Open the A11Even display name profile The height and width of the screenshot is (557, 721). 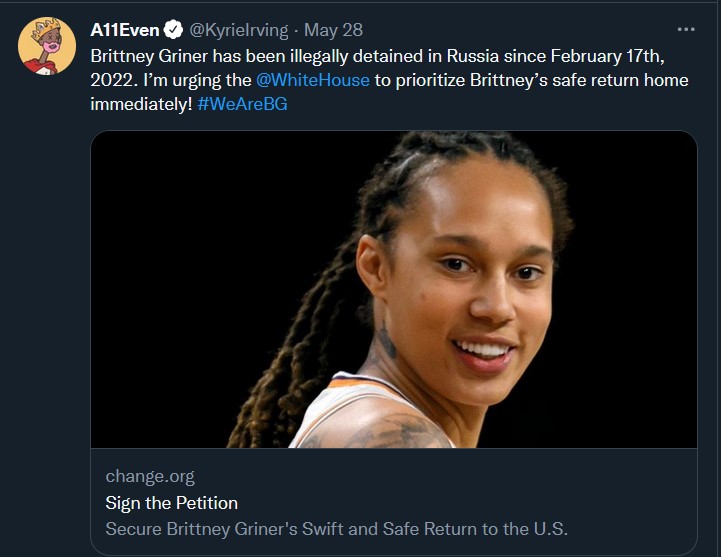[x=125, y=30]
